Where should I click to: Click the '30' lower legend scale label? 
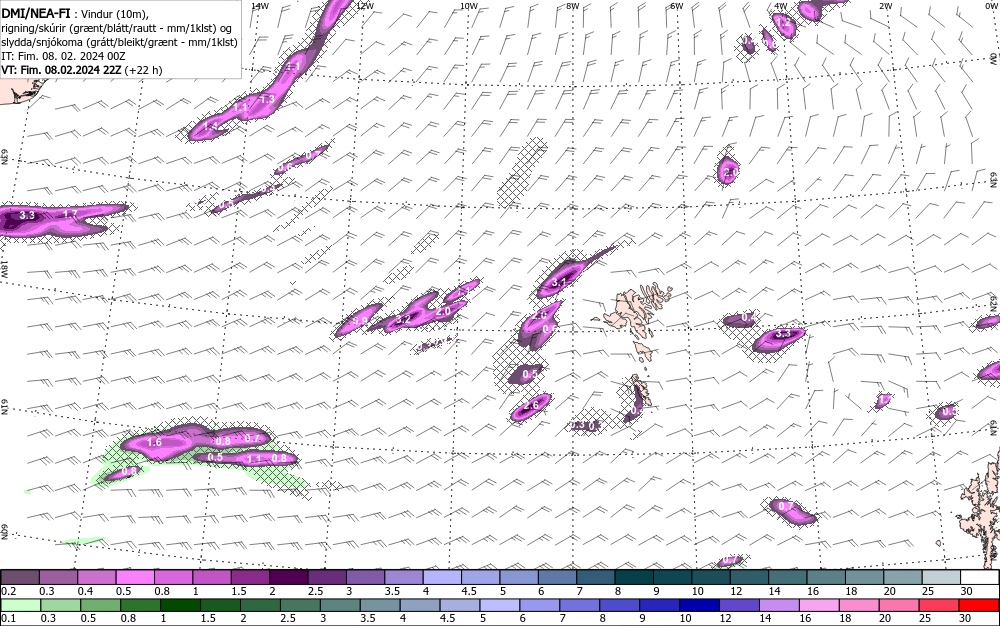[x=965, y=618]
